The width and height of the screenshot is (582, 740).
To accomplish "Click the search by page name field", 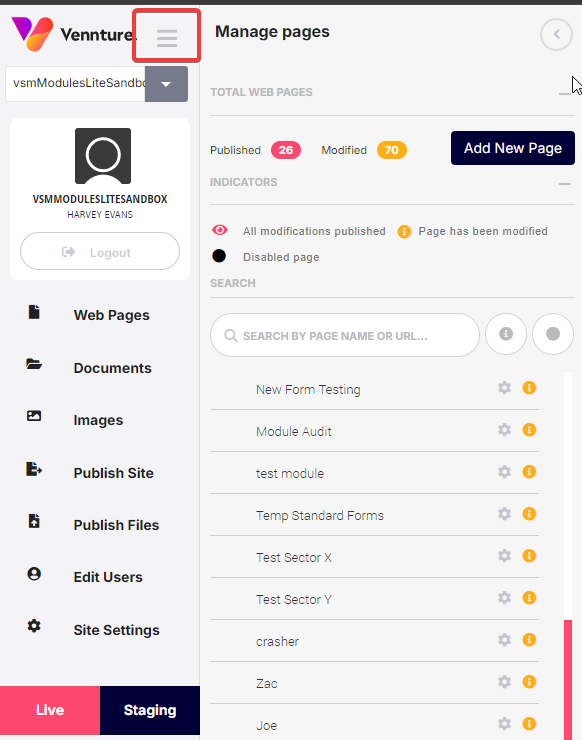I will 345,336.
